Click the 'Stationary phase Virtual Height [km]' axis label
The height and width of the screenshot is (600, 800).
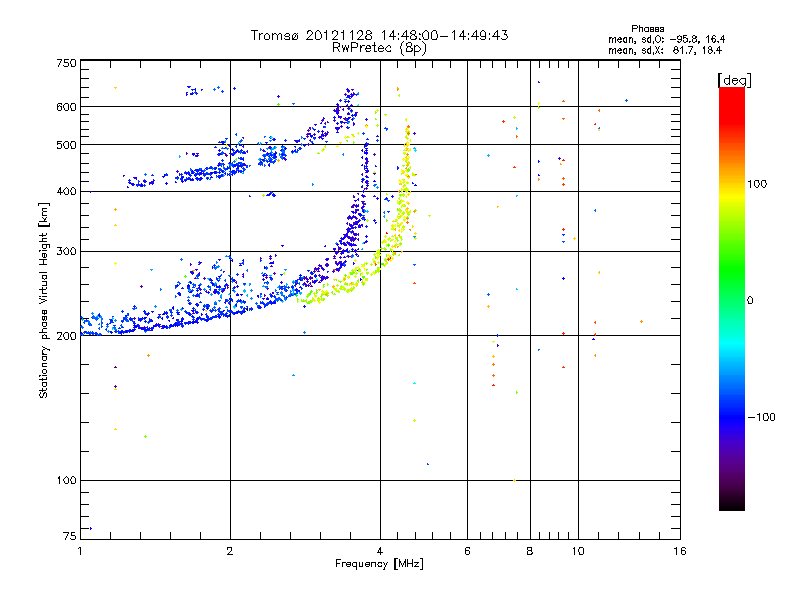[43, 300]
